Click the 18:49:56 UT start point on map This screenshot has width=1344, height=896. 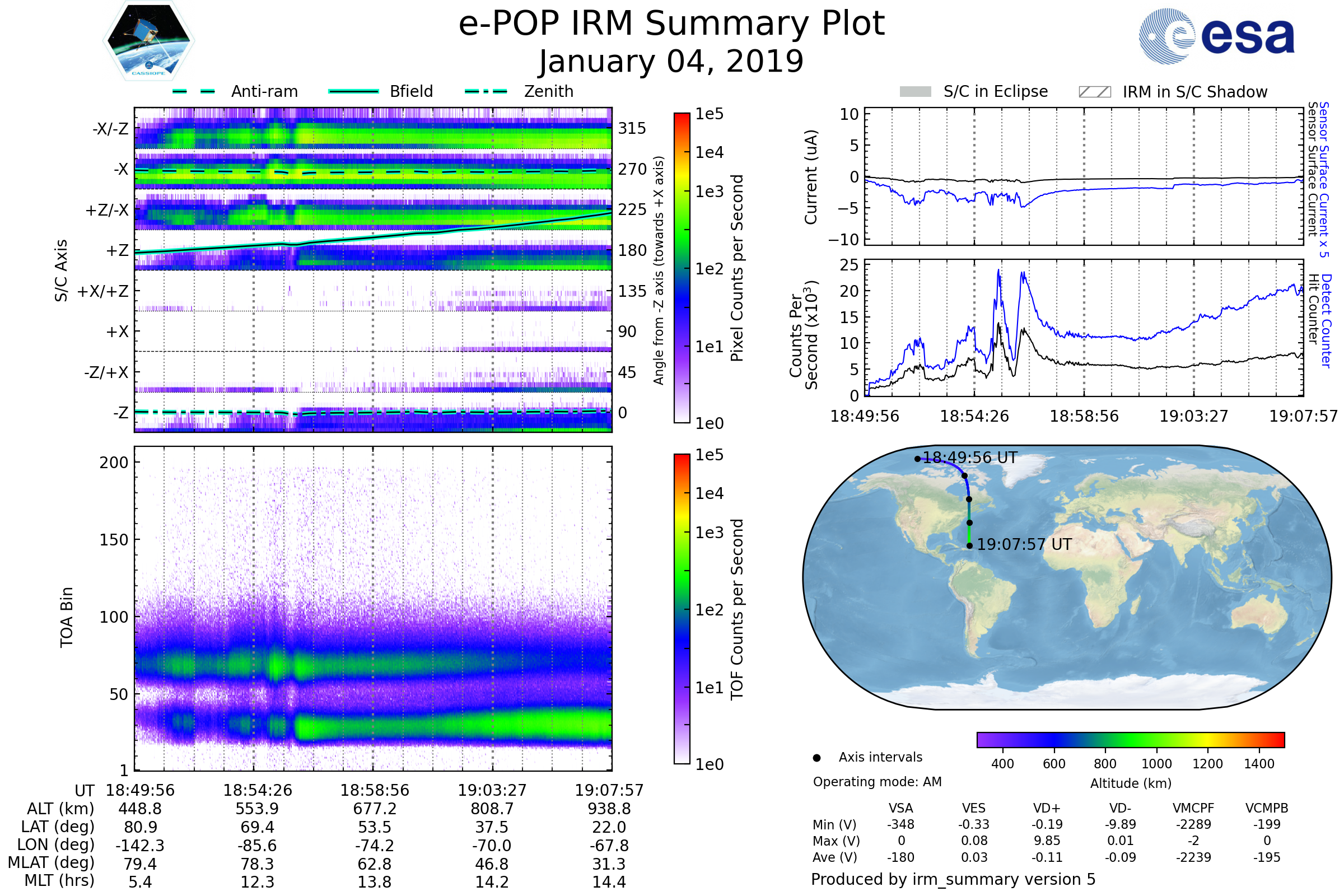(x=917, y=459)
